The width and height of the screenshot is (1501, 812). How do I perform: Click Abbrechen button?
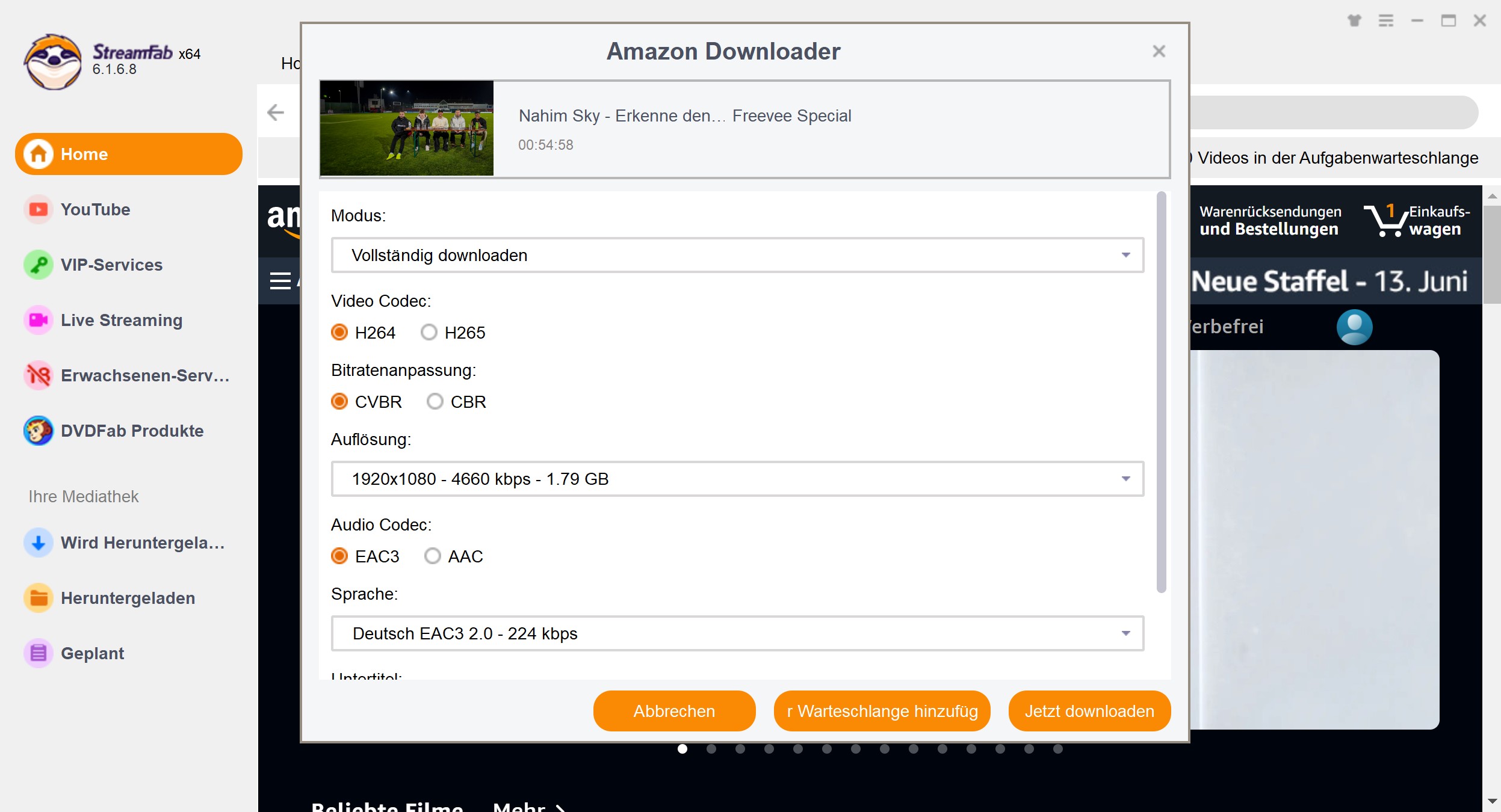coord(674,711)
